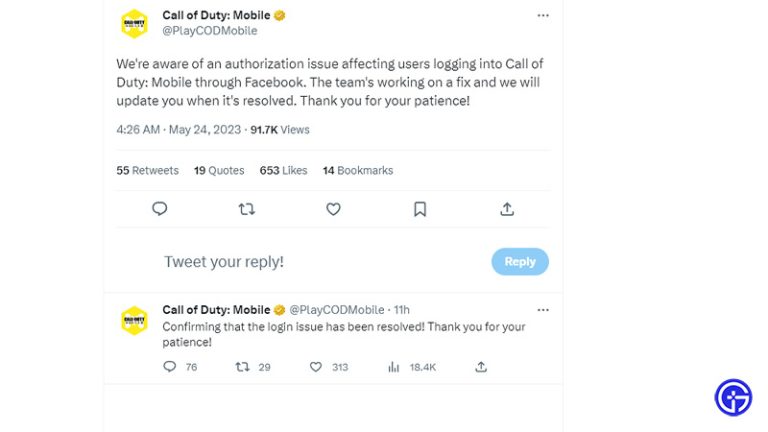The height and width of the screenshot is (432, 768).
Task: Bookmark the main authorization issue tweet
Action: [x=420, y=209]
